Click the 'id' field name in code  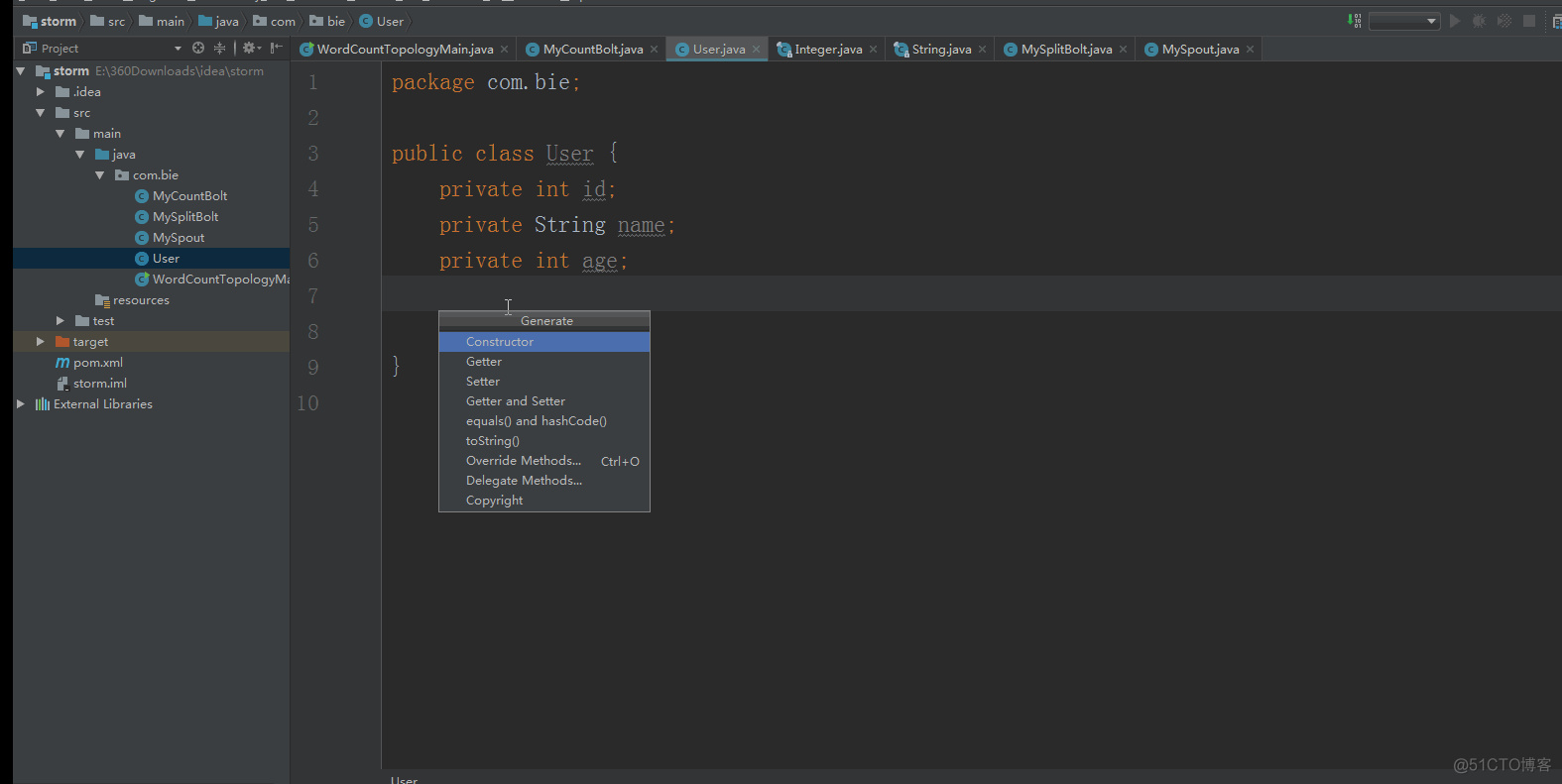tap(594, 189)
